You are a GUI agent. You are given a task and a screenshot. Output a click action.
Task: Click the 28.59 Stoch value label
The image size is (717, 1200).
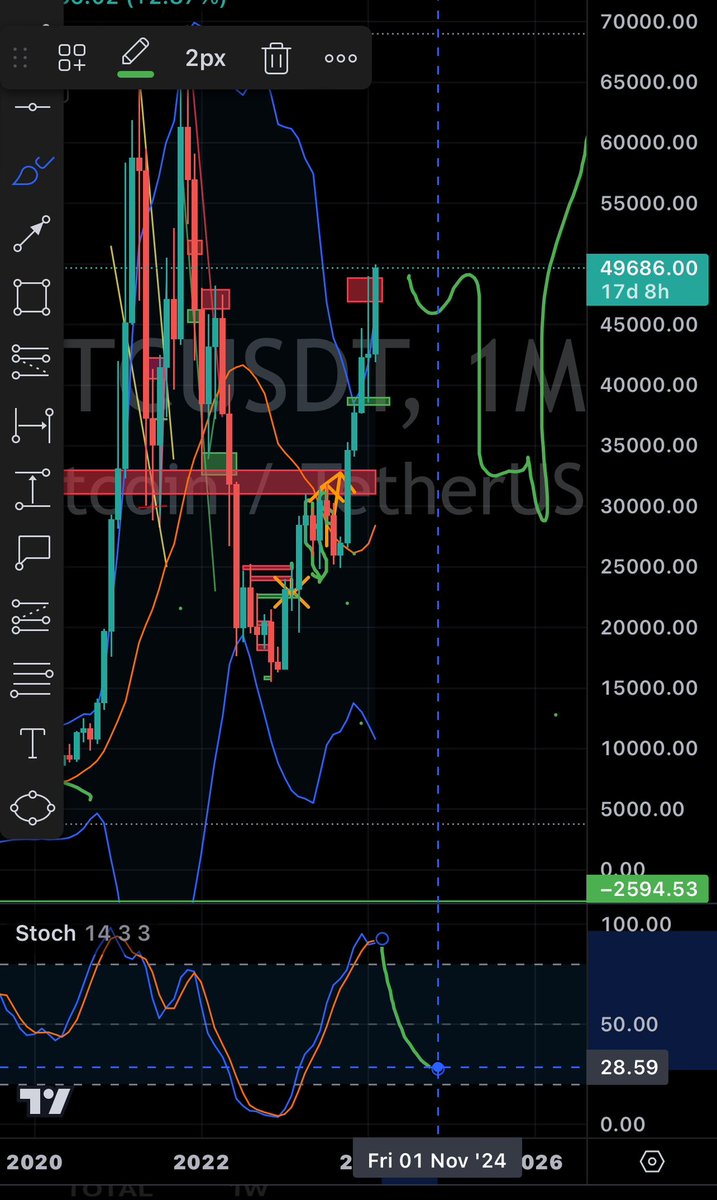tap(630, 1067)
